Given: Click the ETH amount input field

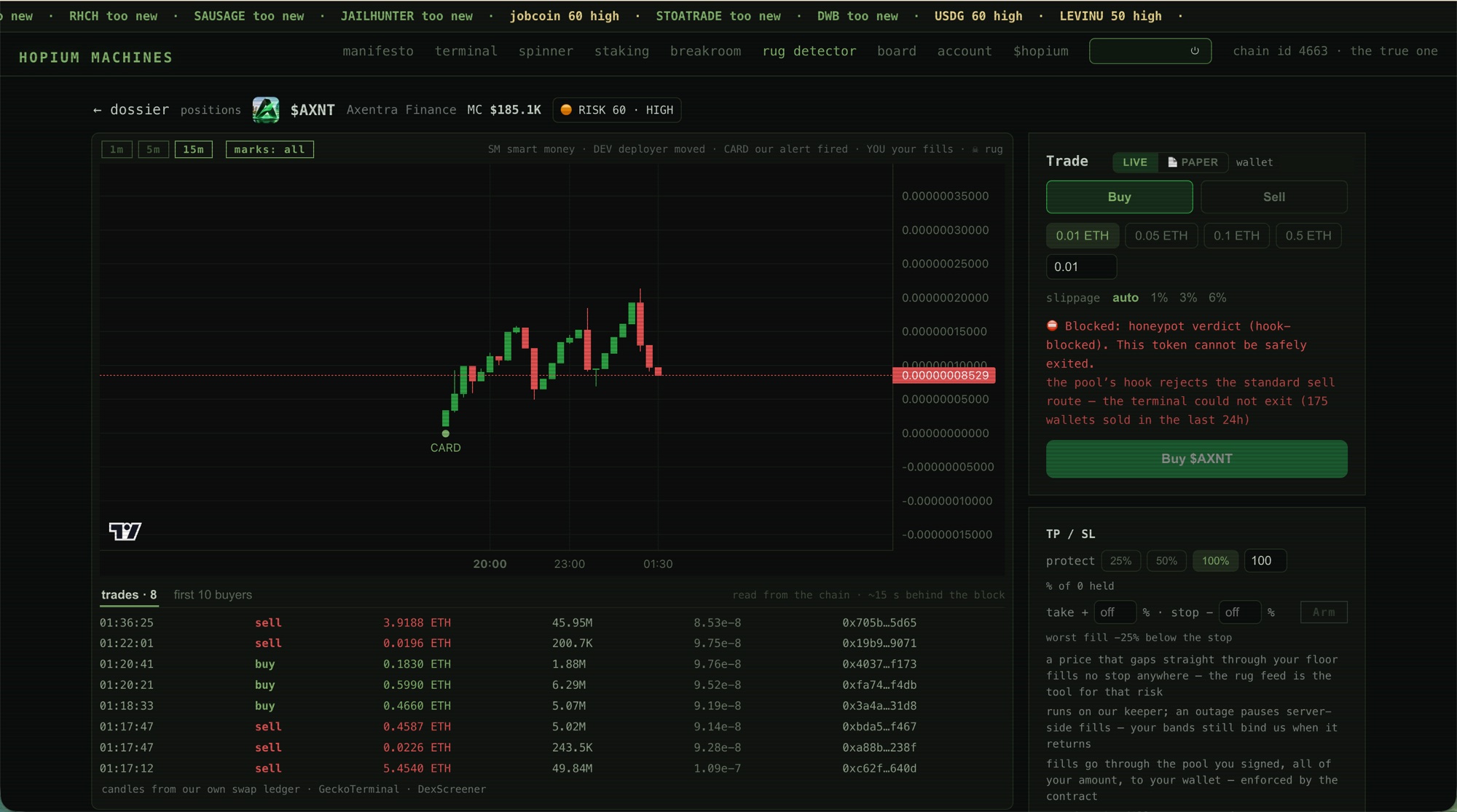Looking at the screenshot, I should 1081,267.
